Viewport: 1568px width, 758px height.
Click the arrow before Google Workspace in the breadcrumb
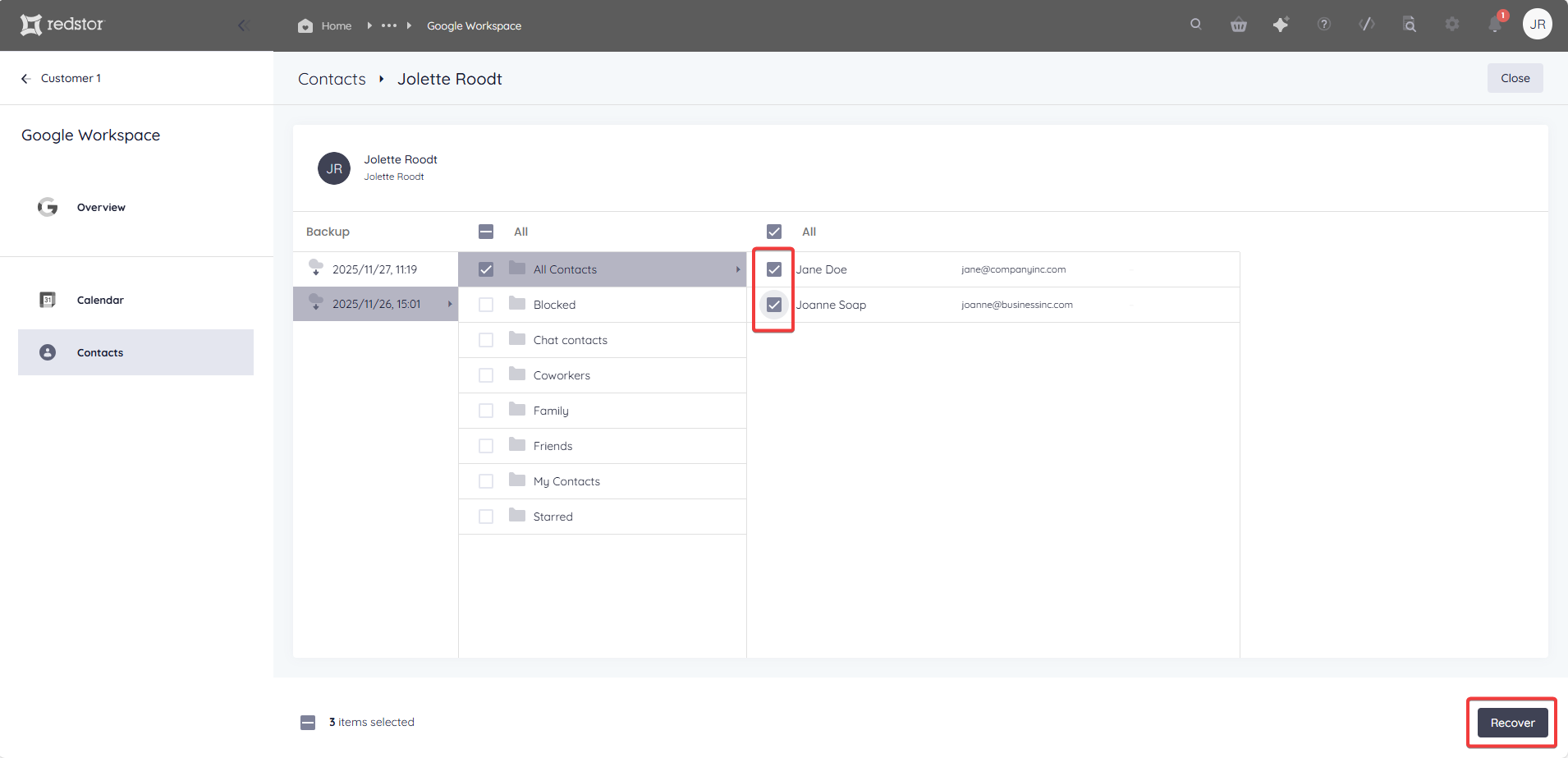click(409, 25)
